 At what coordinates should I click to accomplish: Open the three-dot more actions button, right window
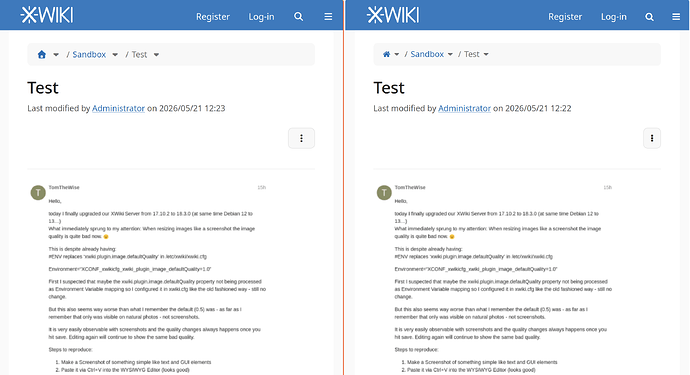[x=652, y=138]
